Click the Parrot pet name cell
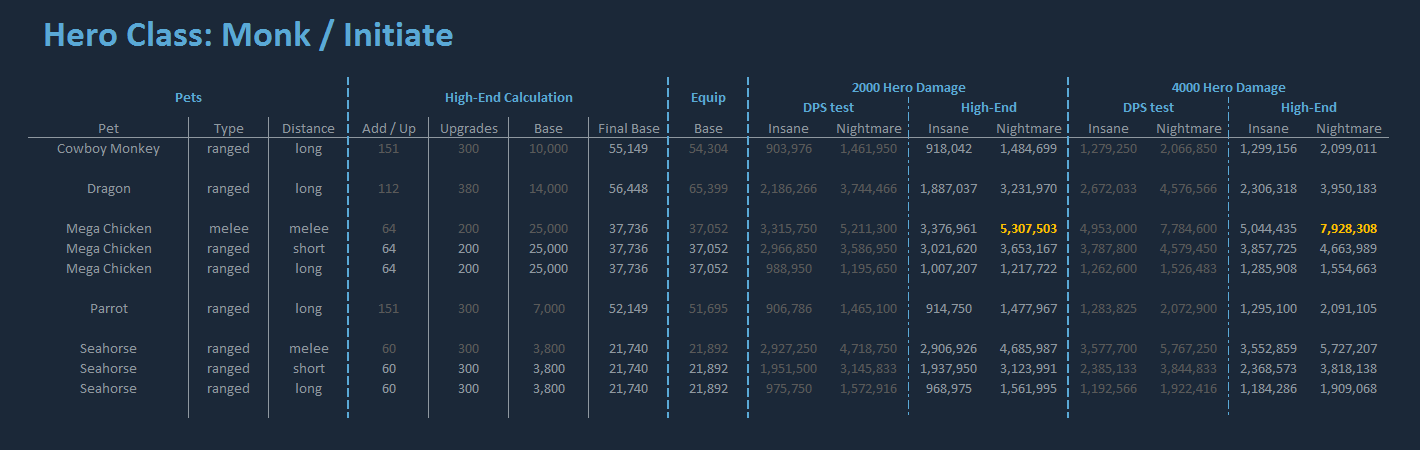 [x=108, y=309]
